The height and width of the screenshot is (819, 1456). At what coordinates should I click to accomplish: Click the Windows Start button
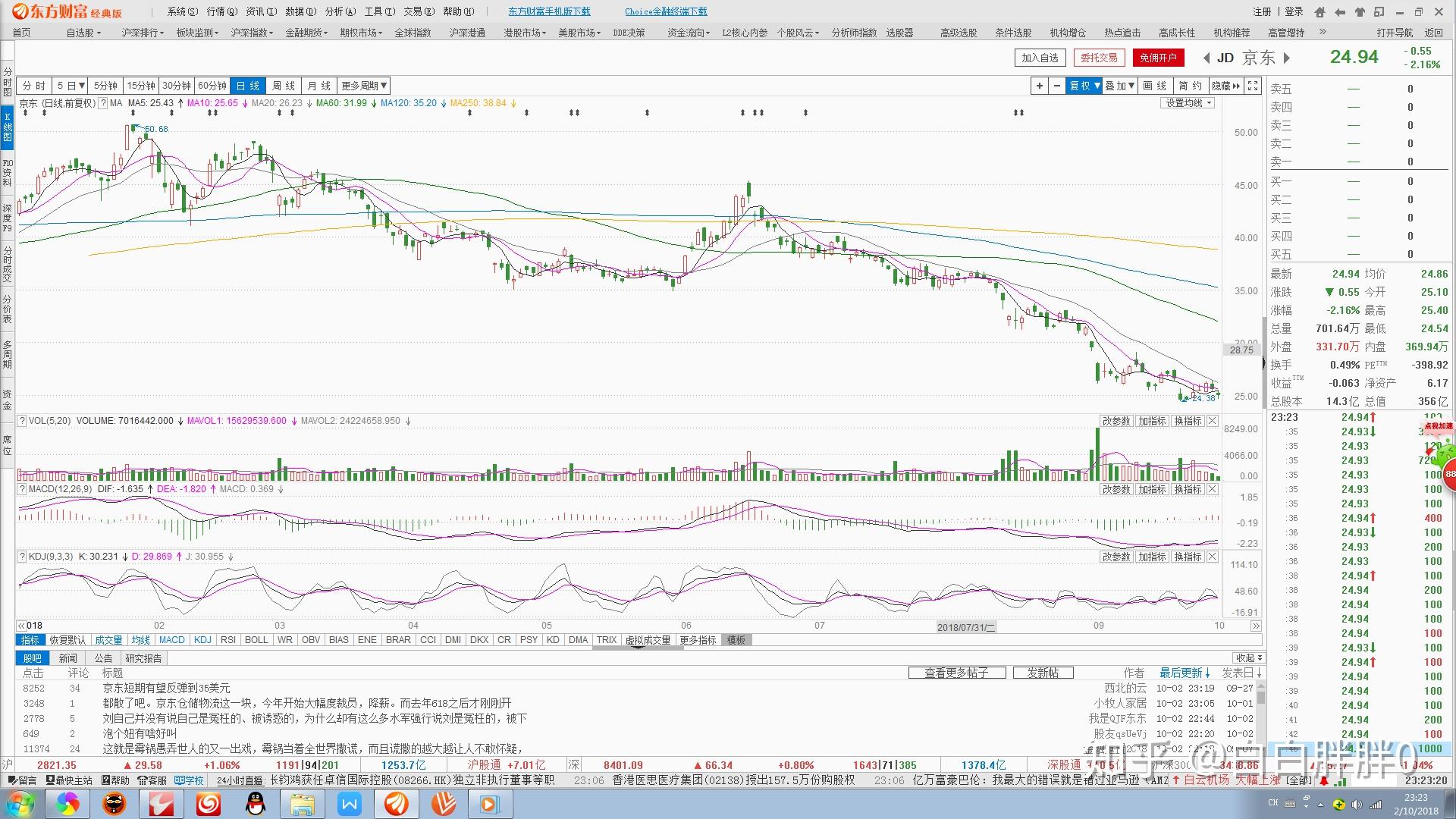click(x=20, y=804)
